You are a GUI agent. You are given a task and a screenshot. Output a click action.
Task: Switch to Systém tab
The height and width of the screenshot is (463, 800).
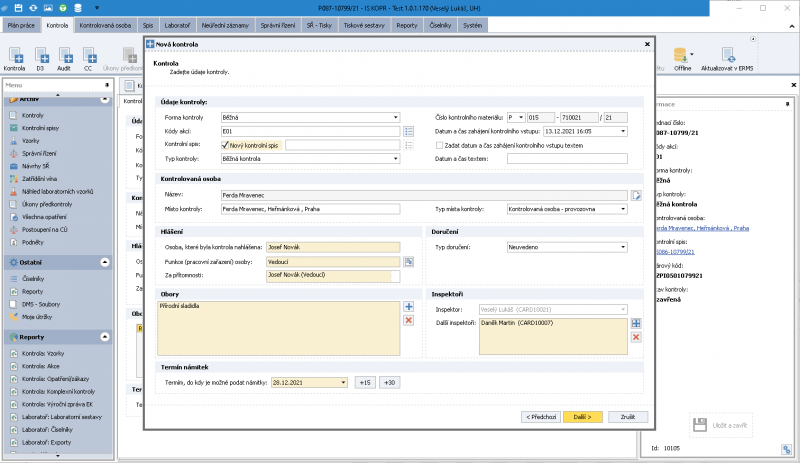coord(472,25)
